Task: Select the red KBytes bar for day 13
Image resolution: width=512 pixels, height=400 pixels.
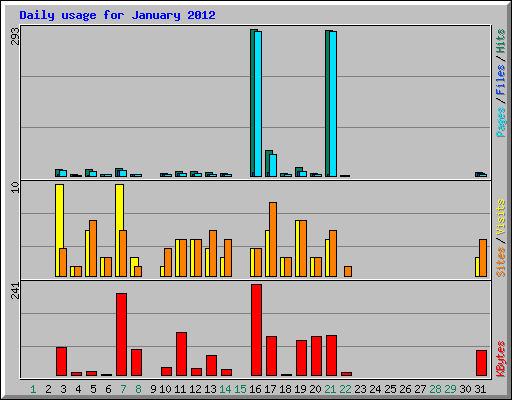Action: click(211, 365)
